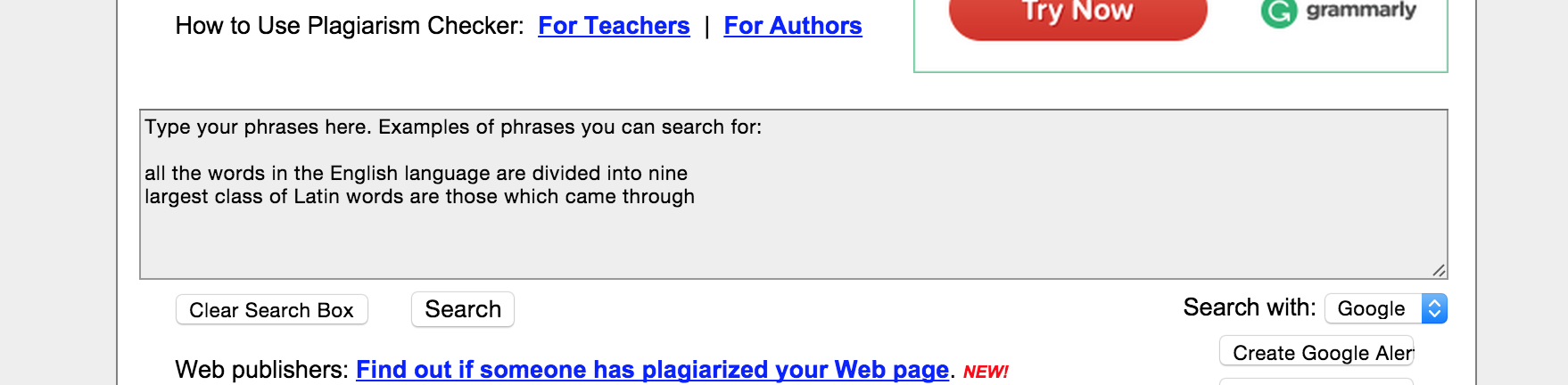Screen dimensions: 1568x385
Task: Click the grammarly wordmark in the ad
Action: 1361,11
